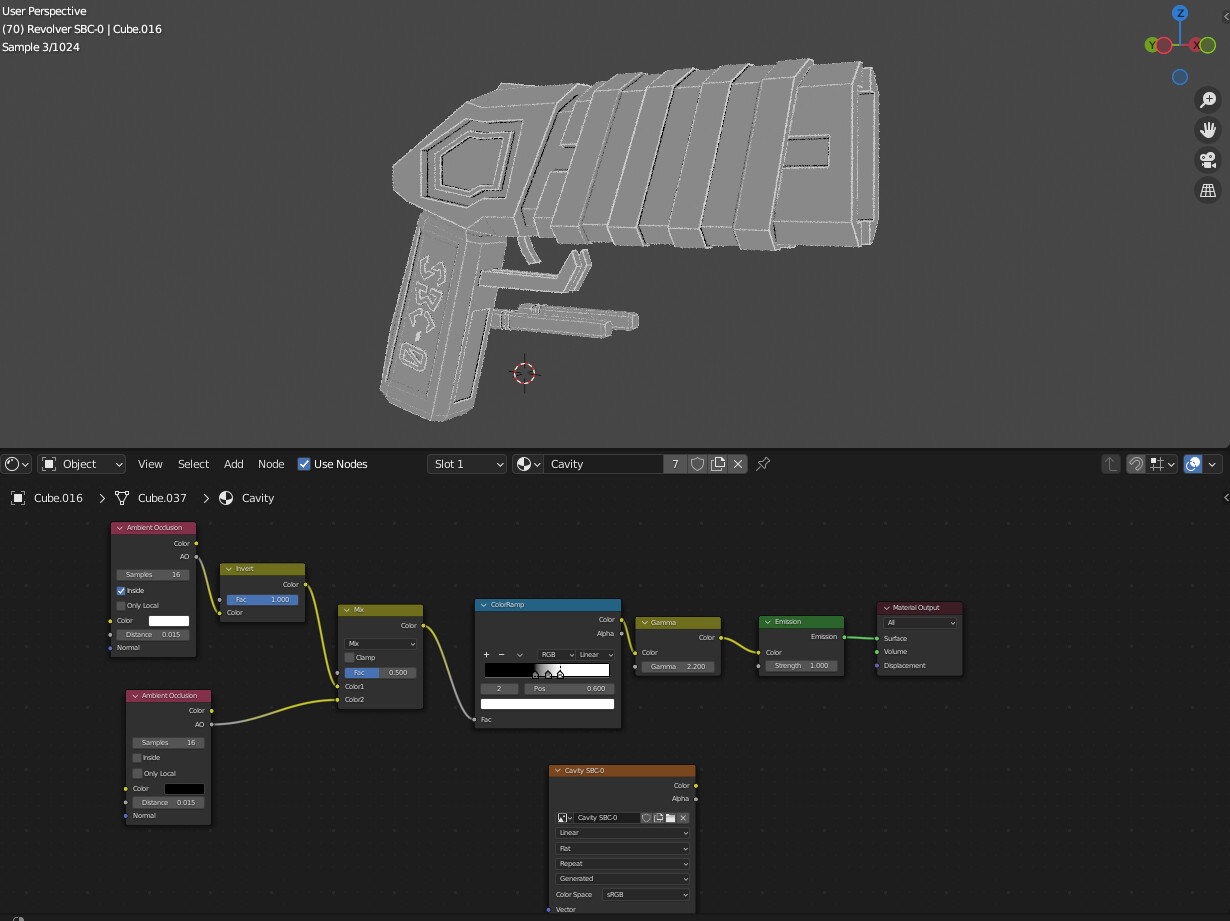The width and height of the screenshot is (1230, 921).
Task: Open the ColorRamp tools chevron menu
Action: point(519,654)
